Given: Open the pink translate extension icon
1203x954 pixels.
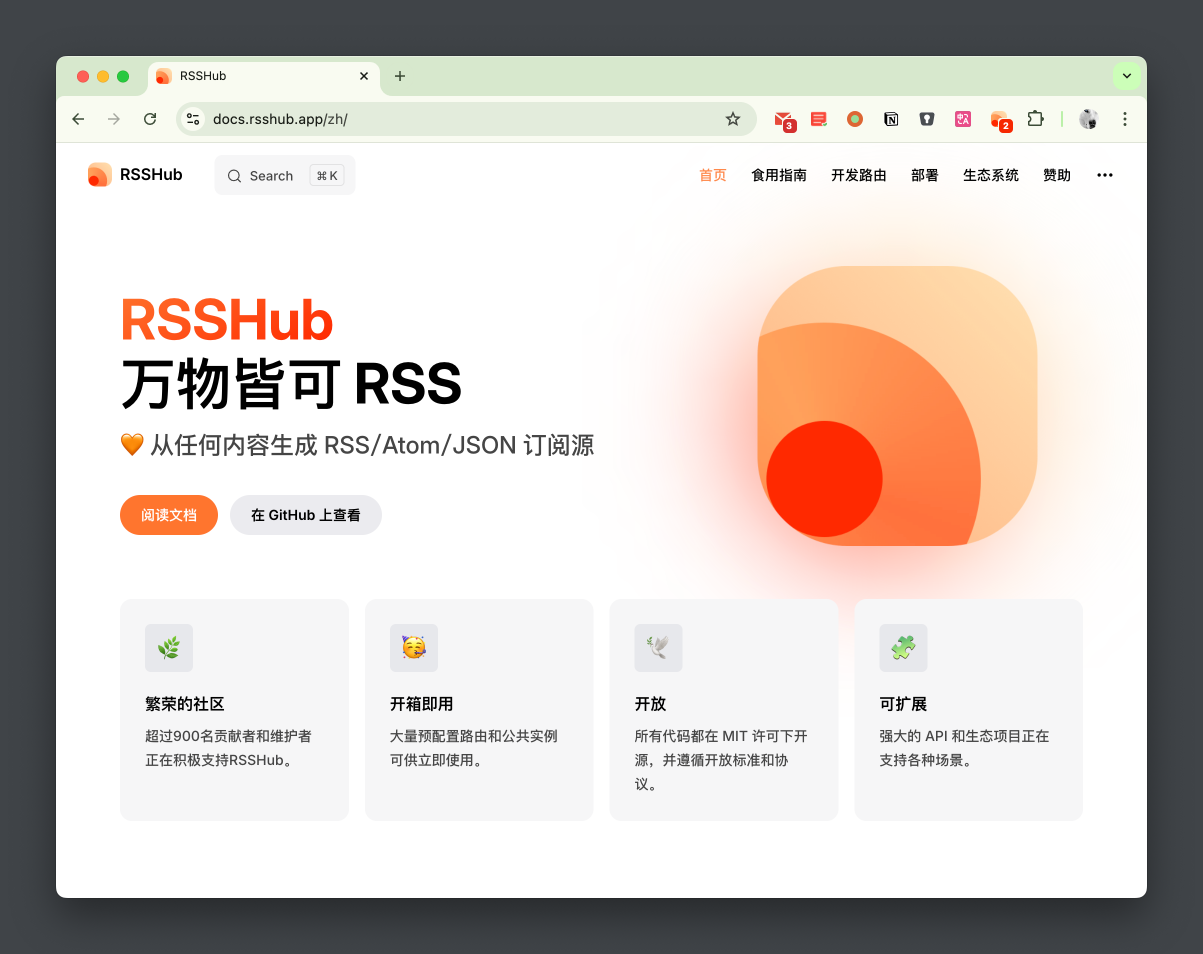Looking at the screenshot, I should pyautogui.click(x=963, y=119).
